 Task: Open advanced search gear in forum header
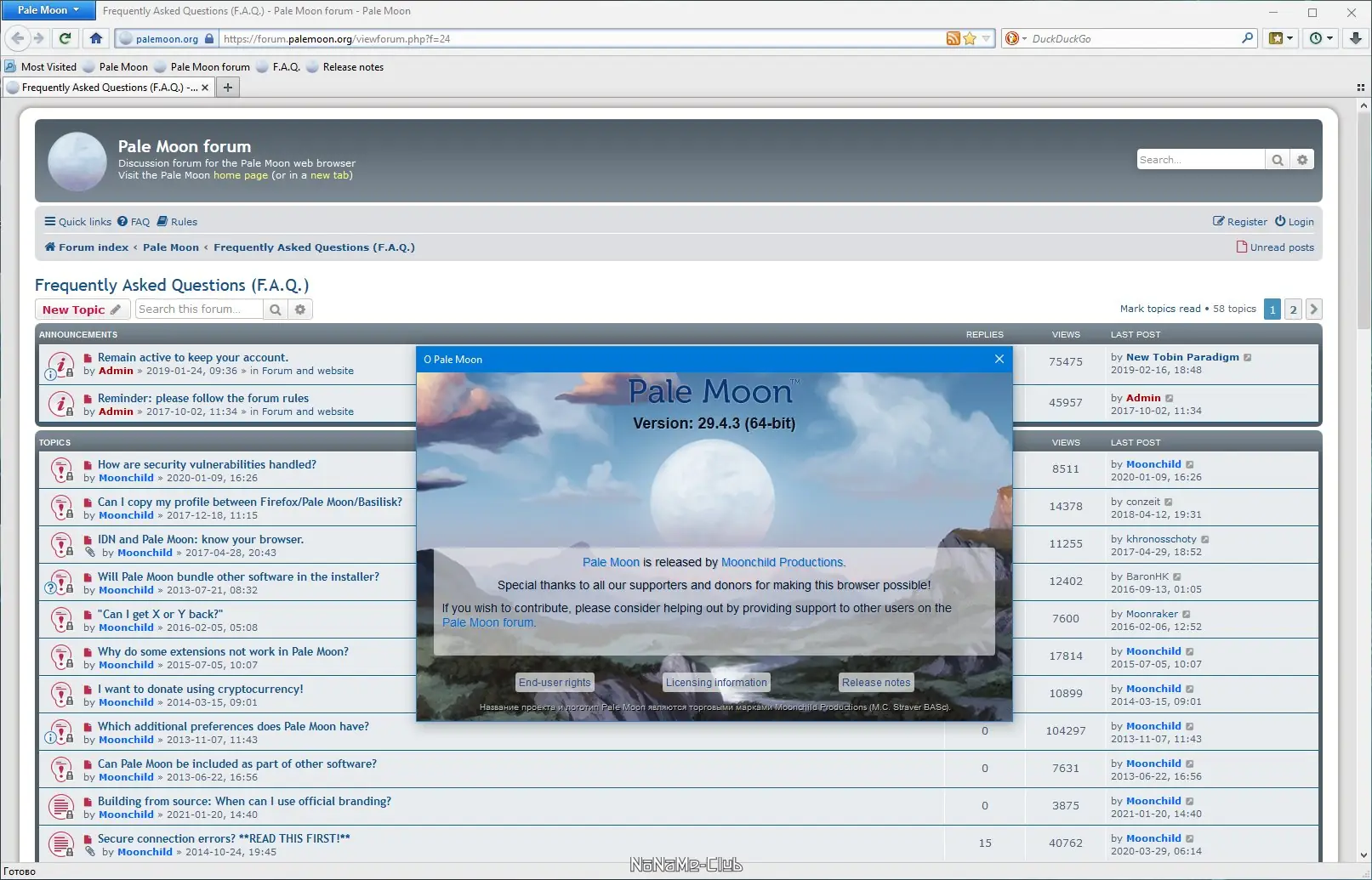coord(1302,160)
